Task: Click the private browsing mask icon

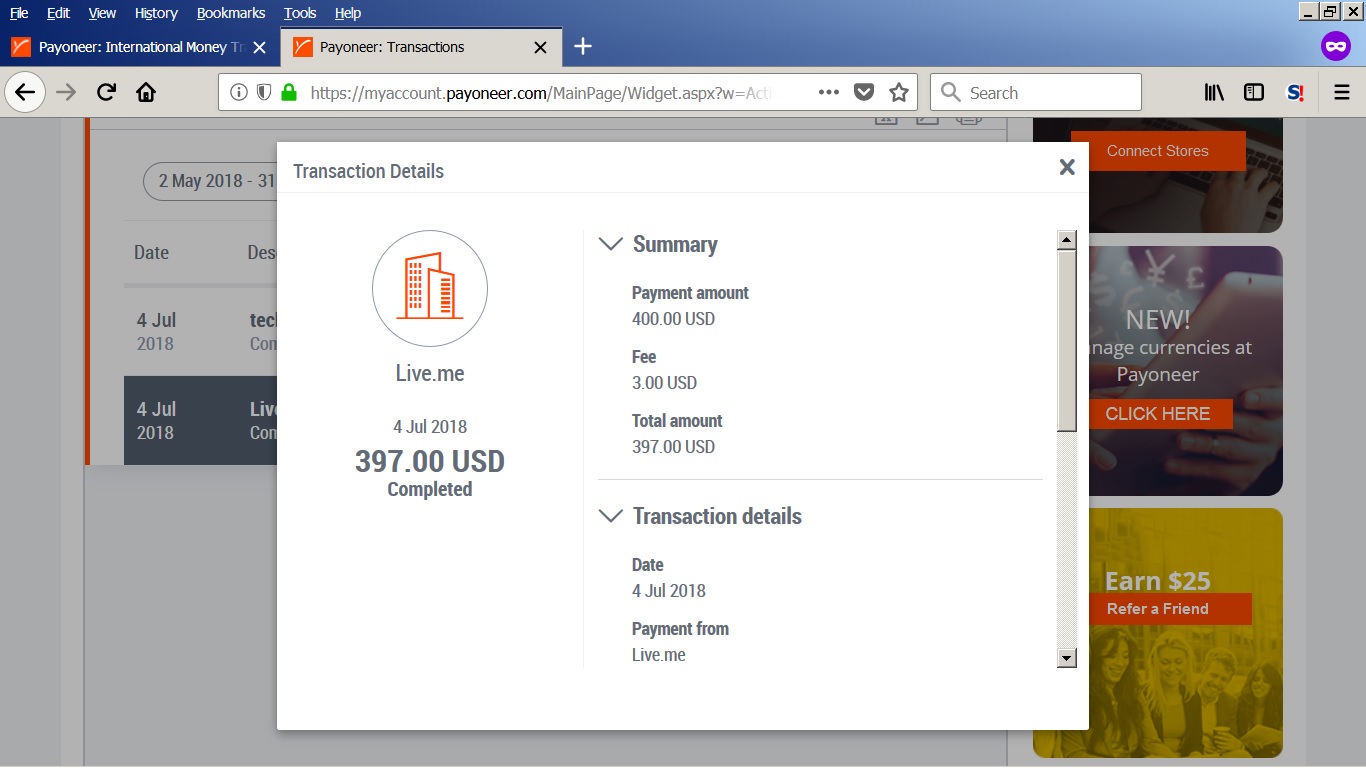Action: 1336,46
